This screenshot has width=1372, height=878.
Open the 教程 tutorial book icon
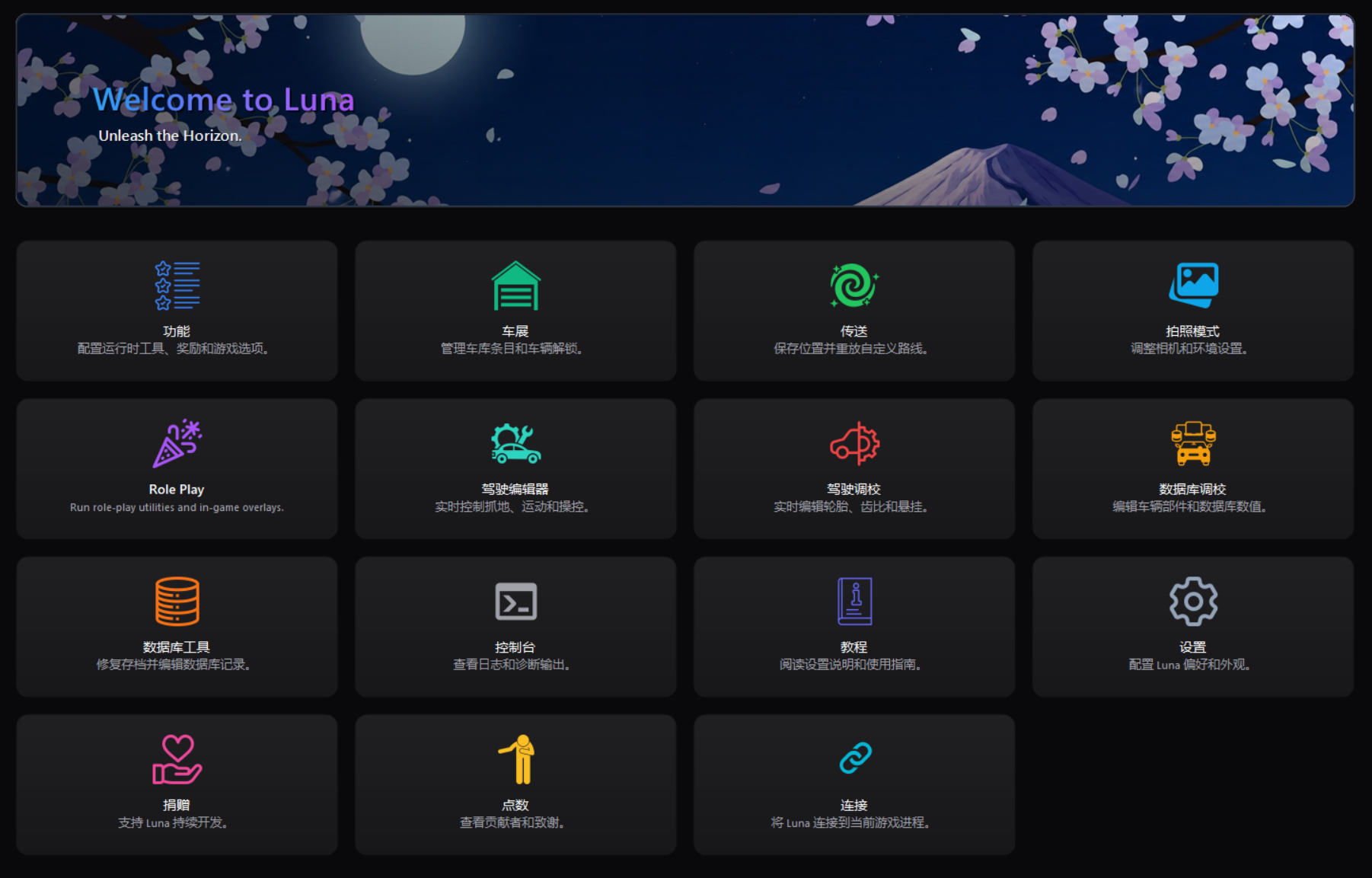click(854, 601)
